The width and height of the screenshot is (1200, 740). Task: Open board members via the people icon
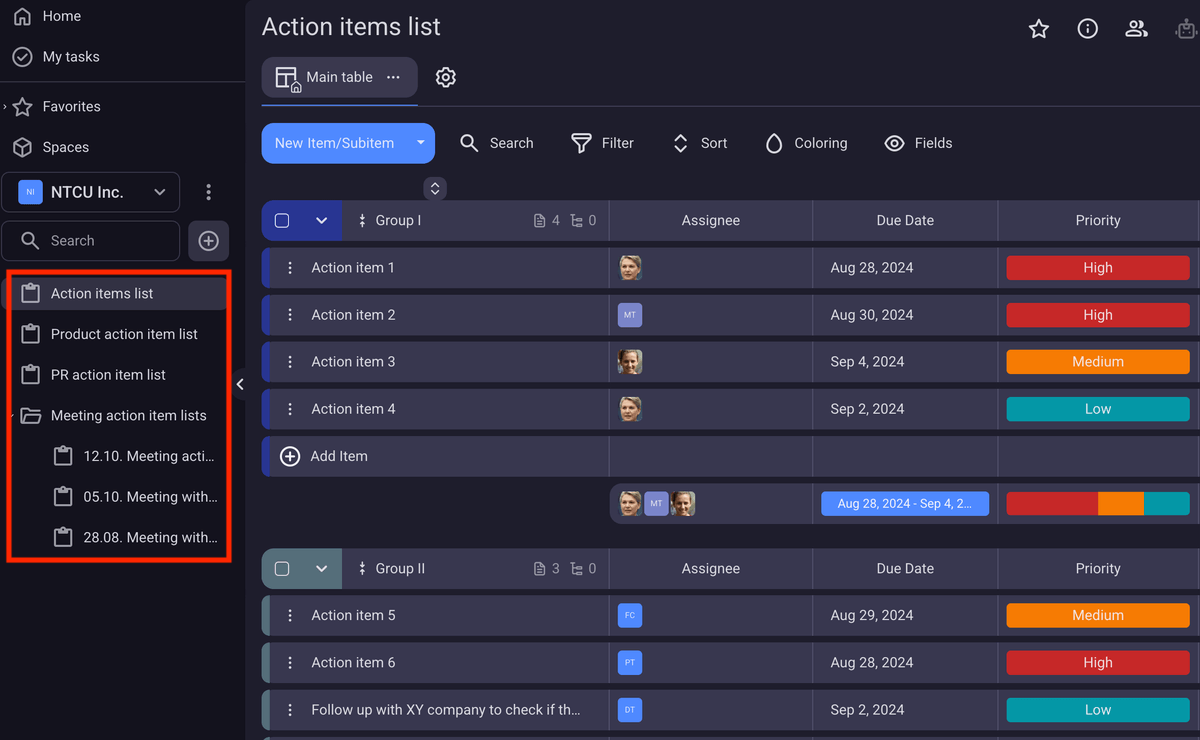pos(1136,29)
